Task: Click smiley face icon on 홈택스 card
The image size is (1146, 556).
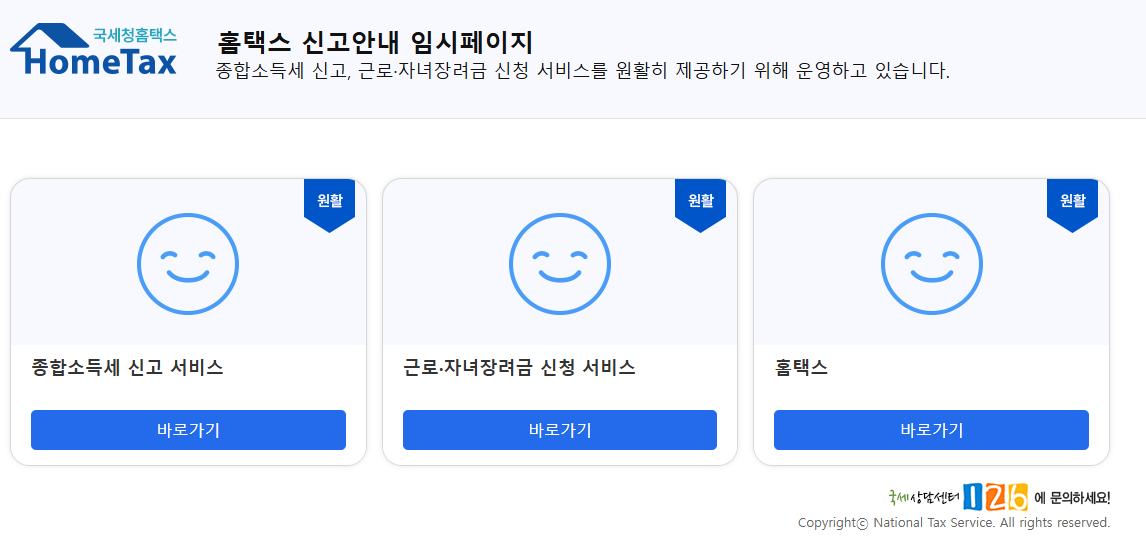Action: coord(931,264)
